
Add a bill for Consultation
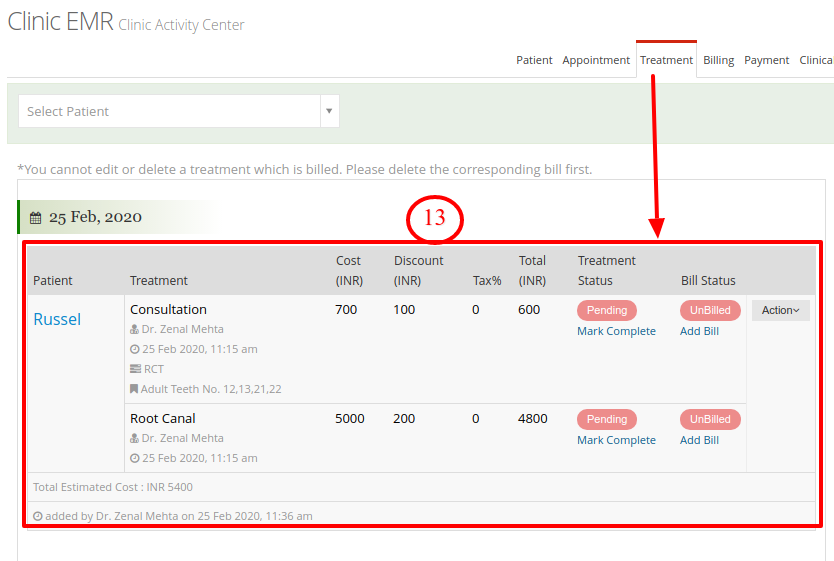tap(699, 331)
